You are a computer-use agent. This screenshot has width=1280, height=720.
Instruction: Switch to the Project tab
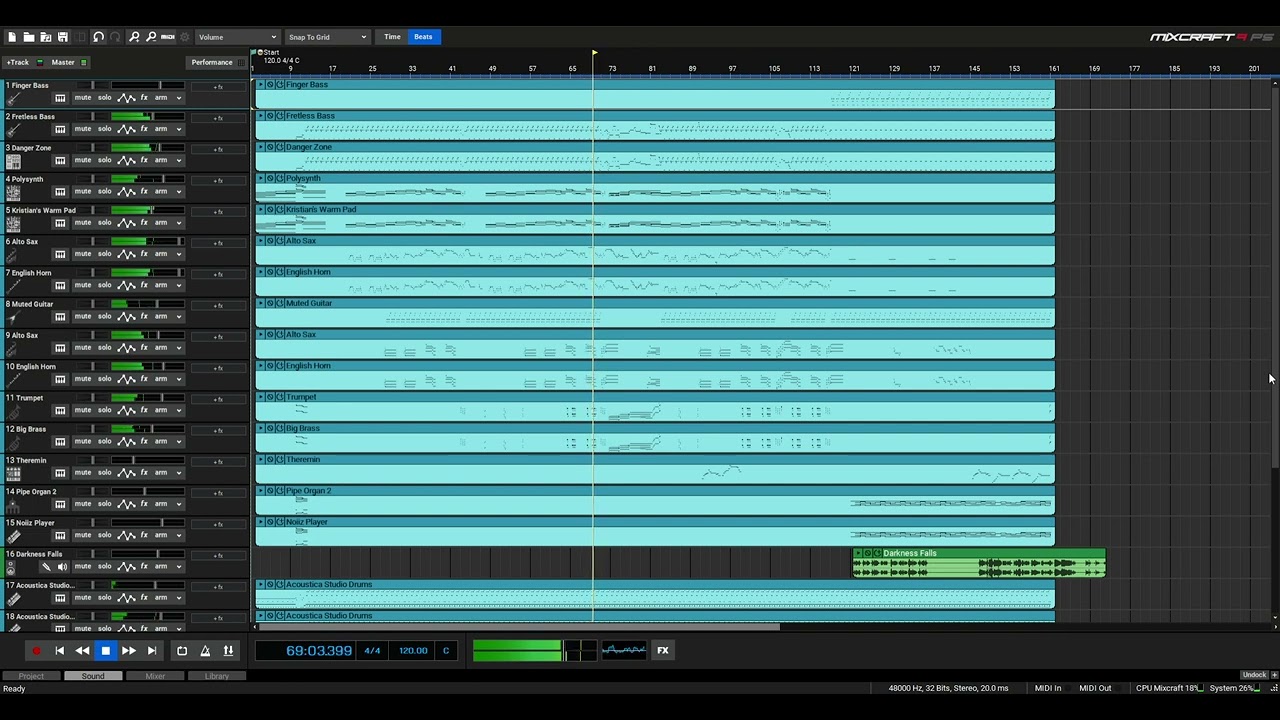[31, 676]
